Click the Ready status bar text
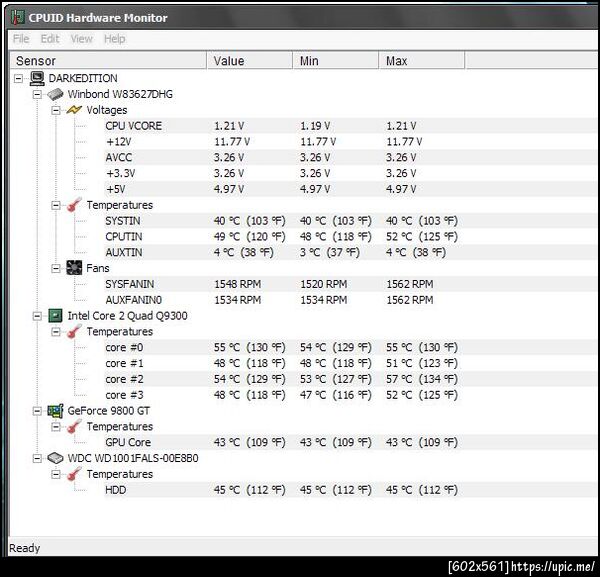Screen dimensions: 600x577 click(x=24, y=548)
